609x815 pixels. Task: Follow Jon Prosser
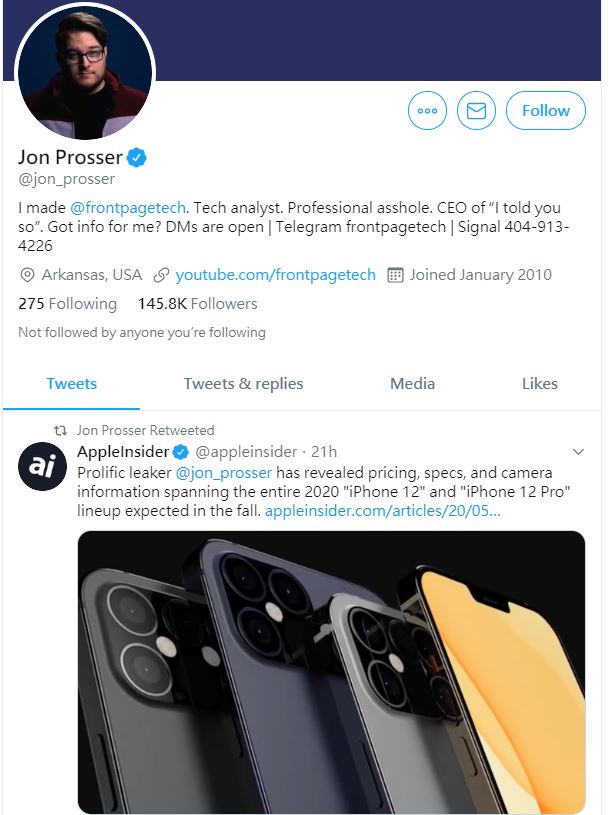(545, 111)
